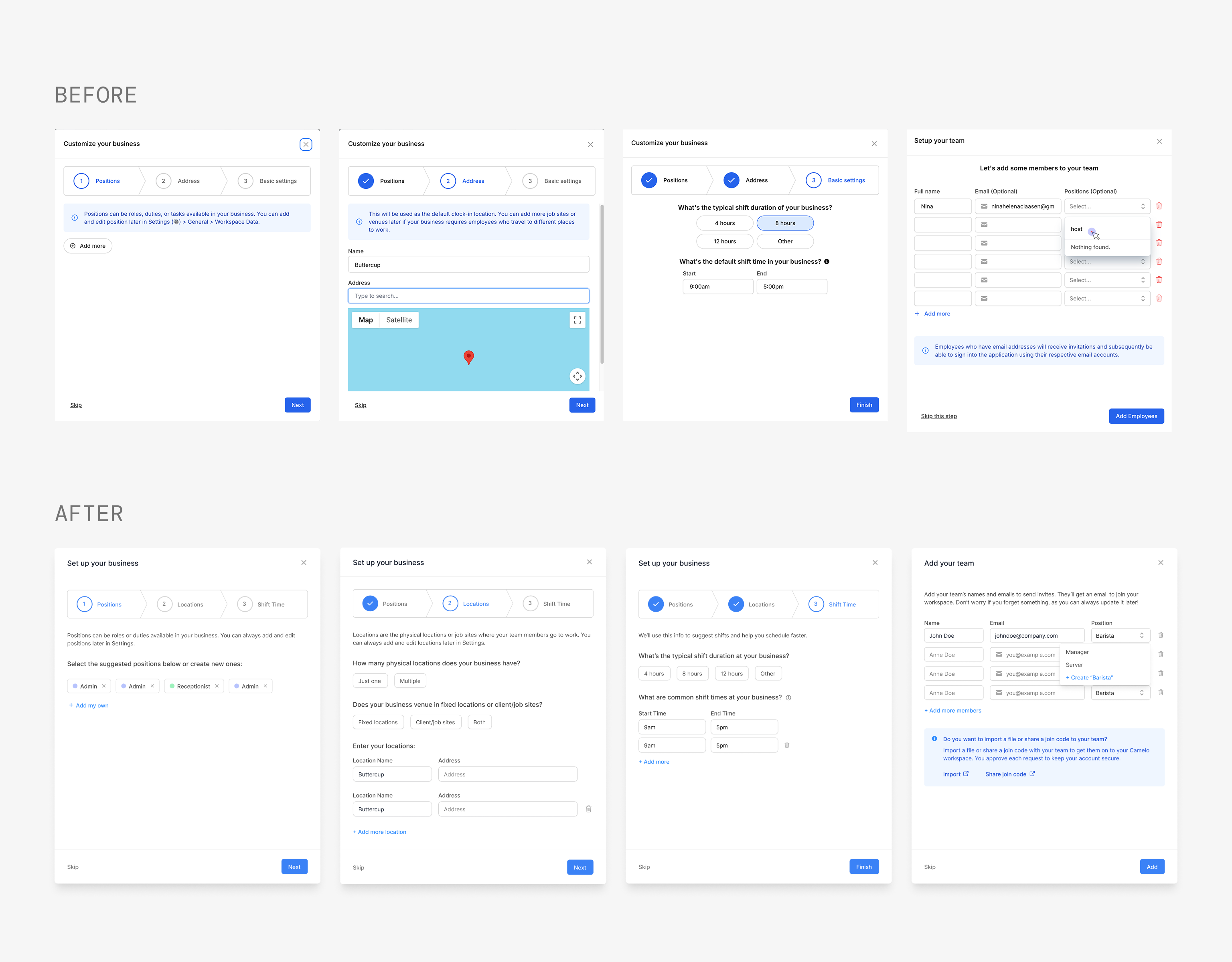Click the Full name field containing Nina
Image resolution: width=1232 pixels, height=962 pixels.
tap(942, 206)
